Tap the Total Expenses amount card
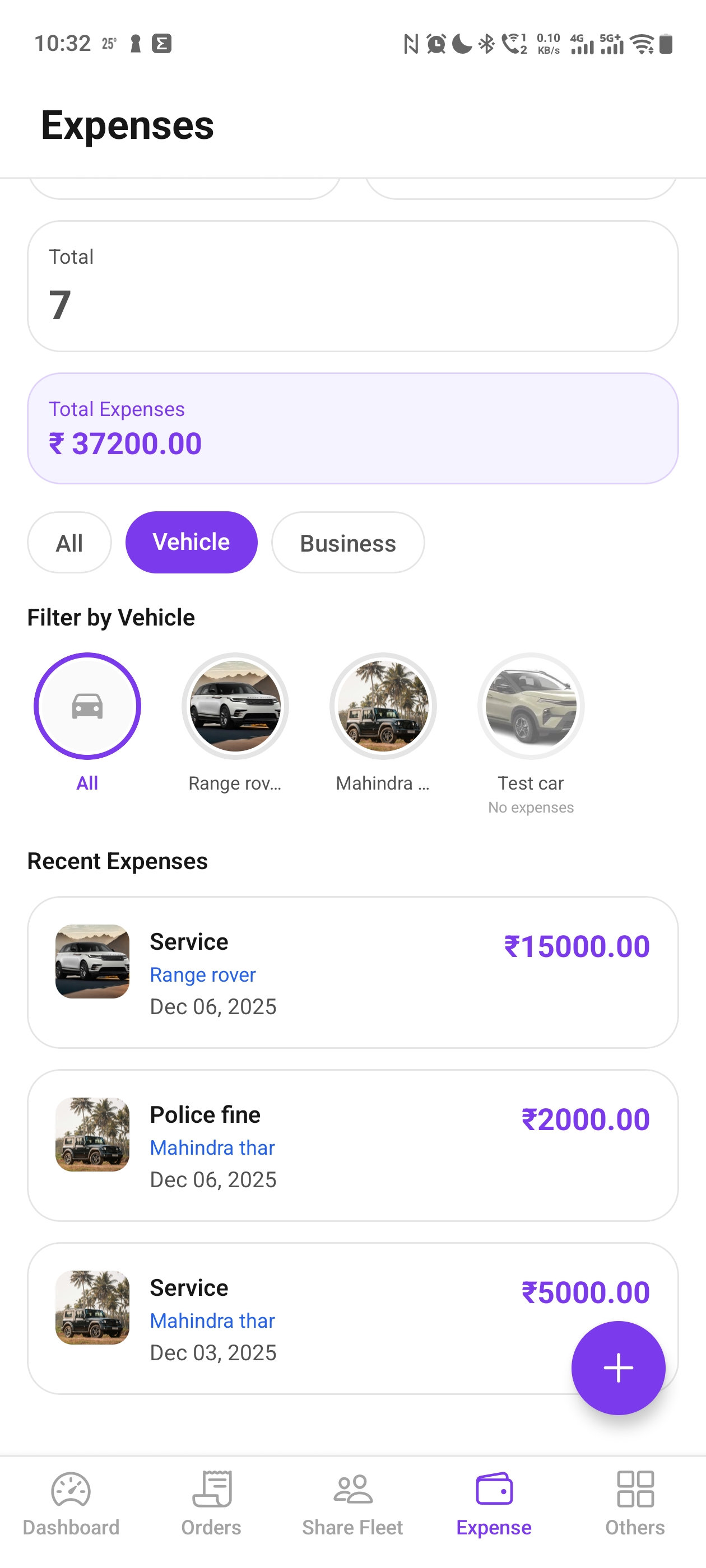The width and height of the screenshot is (706, 1568). (x=352, y=428)
